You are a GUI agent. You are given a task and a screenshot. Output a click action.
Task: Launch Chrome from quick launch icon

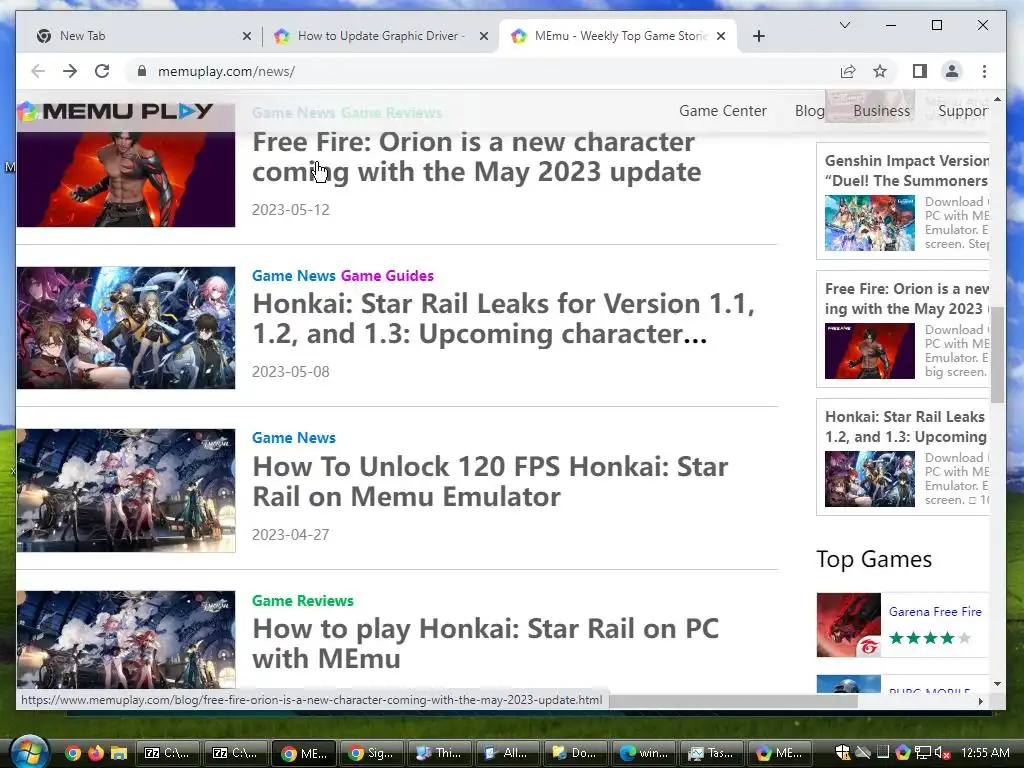click(72, 754)
